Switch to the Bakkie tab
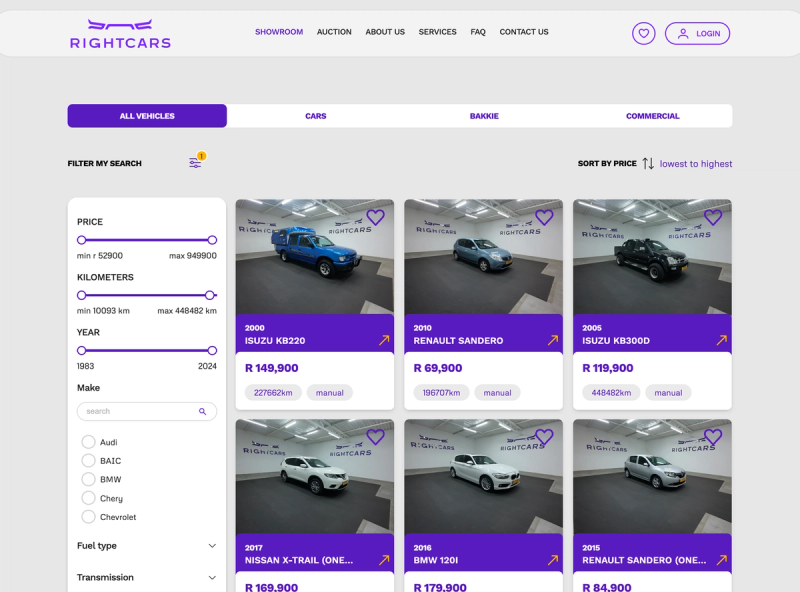Viewport: 800px width, 592px height. pos(484,116)
